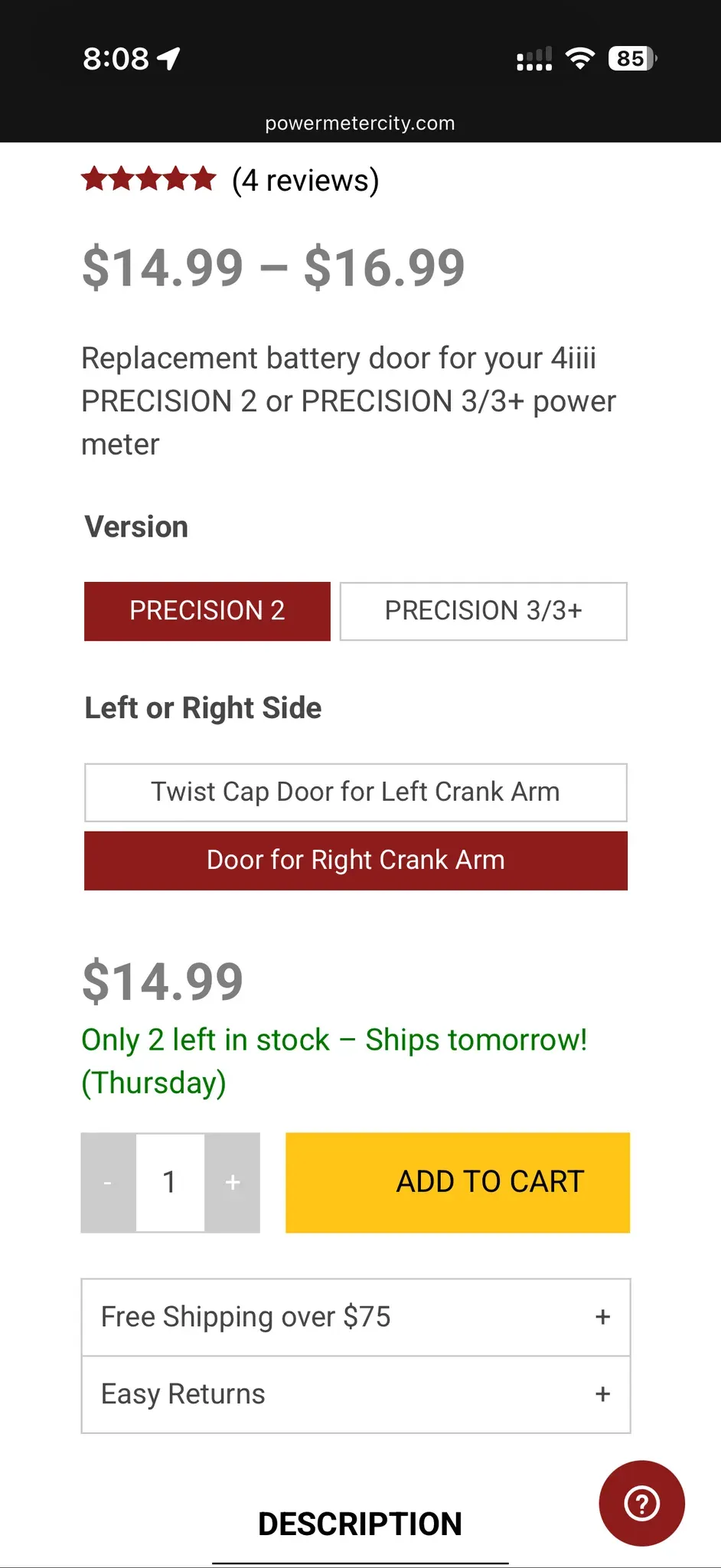This screenshot has width=721, height=1568.
Task: Open the DESCRIPTION tab
Action: pyautogui.click(x=360, y=1524)
